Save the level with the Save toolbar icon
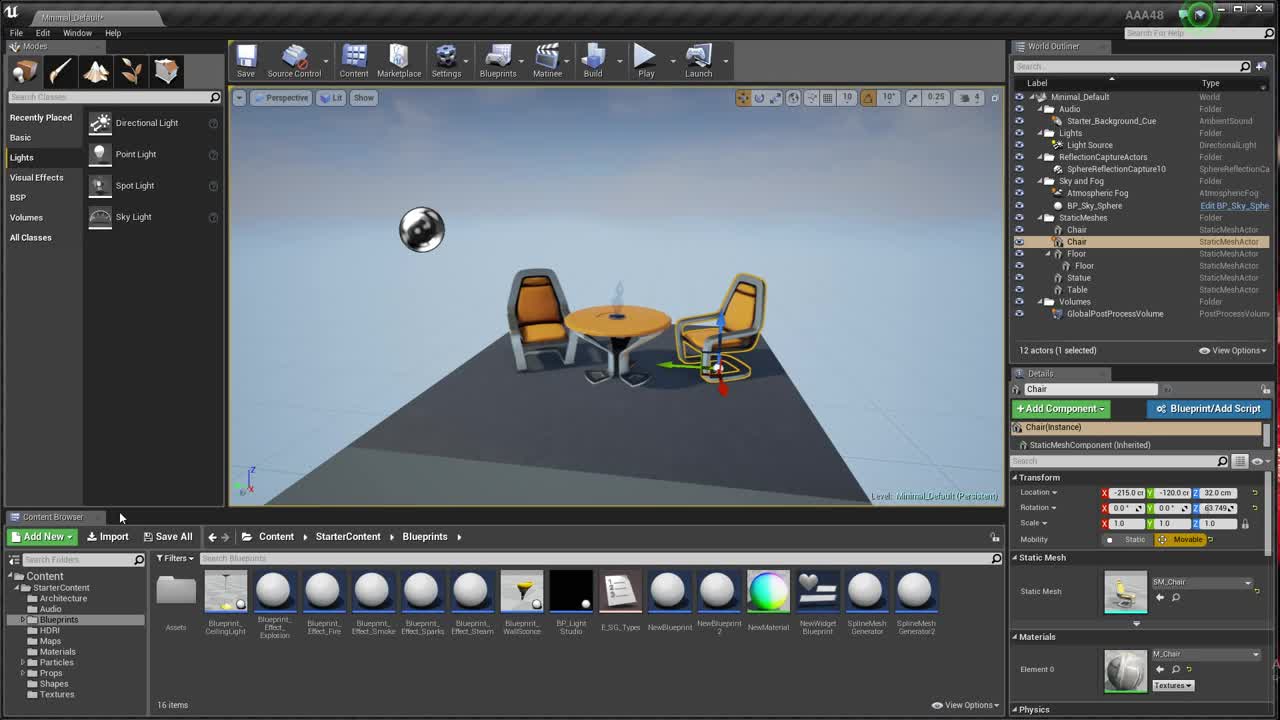Image resolution: width=1280 pixels, height=720 pixels. [x=246, y=62]
